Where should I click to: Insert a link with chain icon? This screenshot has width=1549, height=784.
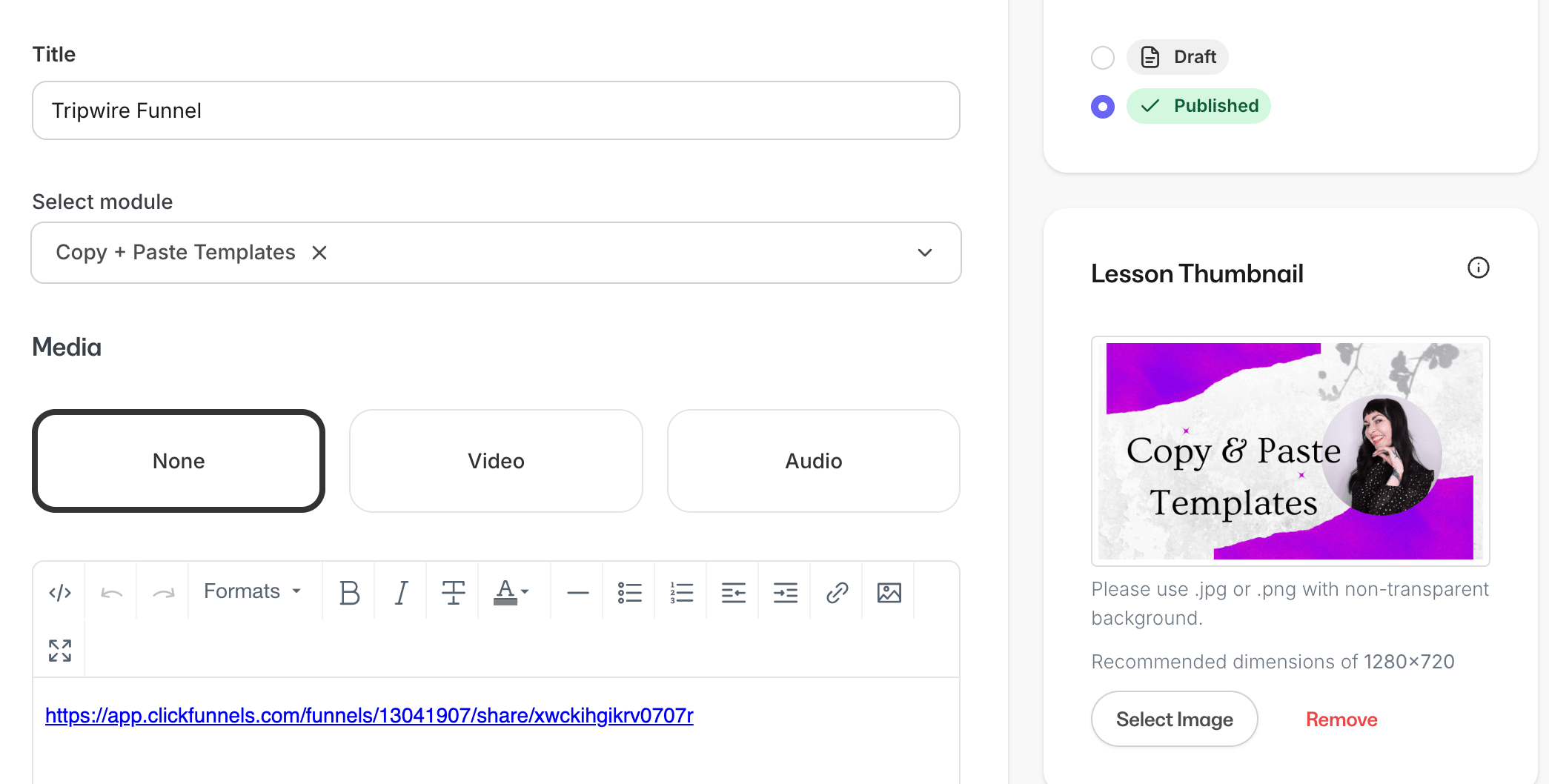point(837,592)
